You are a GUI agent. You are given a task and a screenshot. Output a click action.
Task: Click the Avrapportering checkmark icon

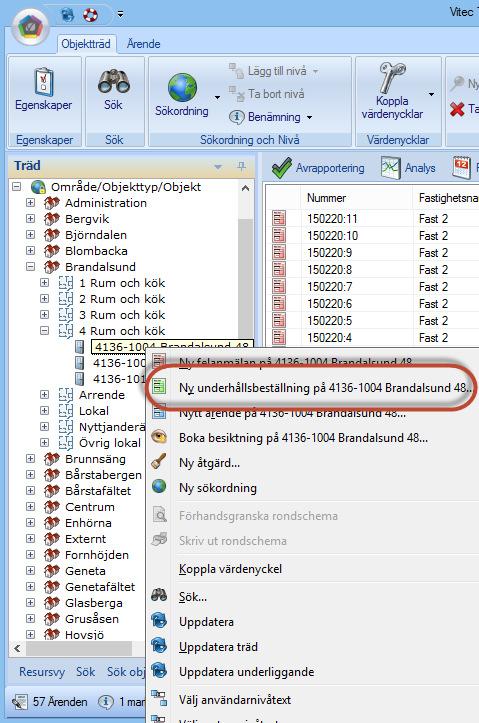point(281,168)
